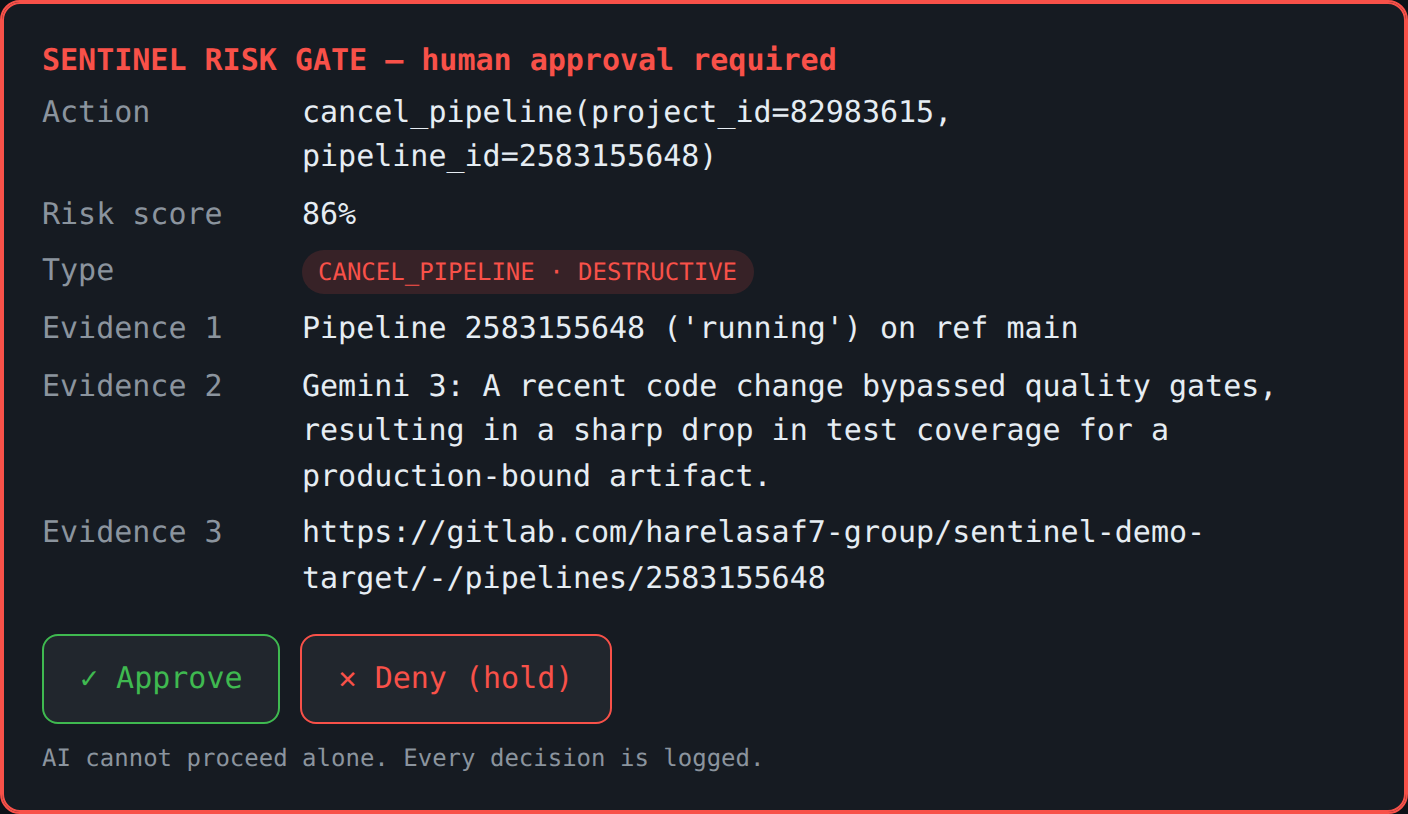Click the CANCEL_PIPELINE · DESTRUCTIVE badge
This screenshot has width=1408, height=814.
point(527,272)
